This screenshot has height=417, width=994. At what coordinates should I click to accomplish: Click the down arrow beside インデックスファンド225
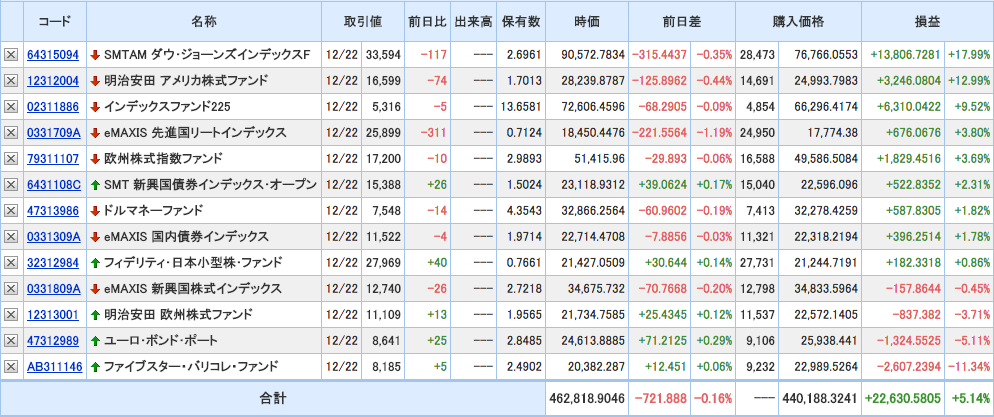[x=95, y=106]
